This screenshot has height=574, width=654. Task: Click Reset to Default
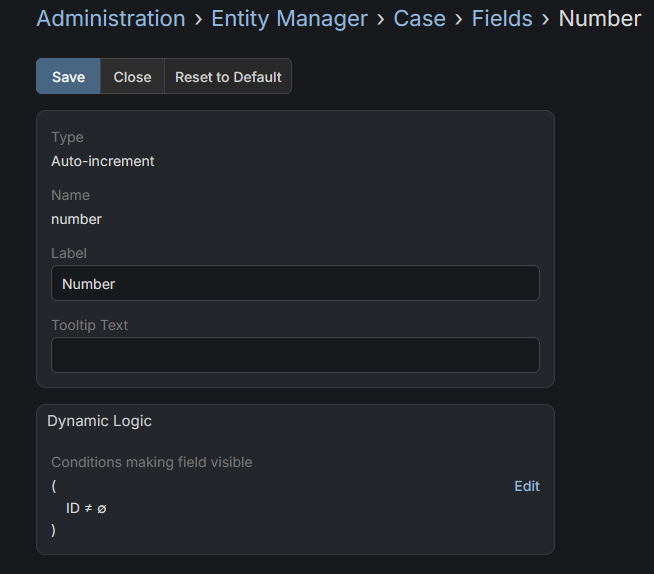click(x=228, y=77)
